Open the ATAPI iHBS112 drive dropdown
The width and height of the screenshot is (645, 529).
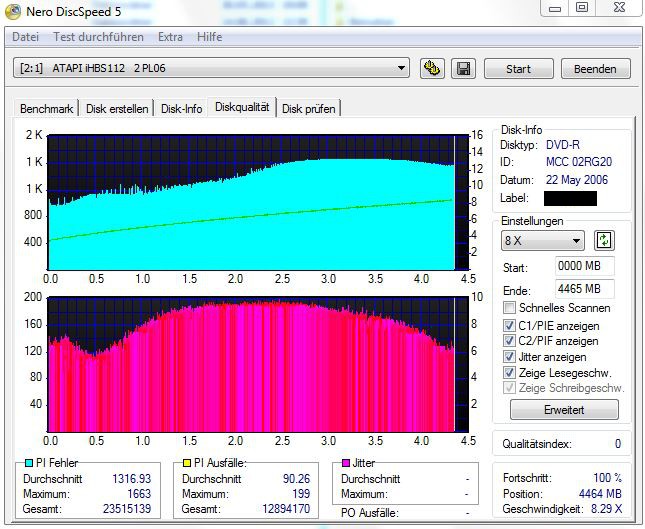[211, 68]
